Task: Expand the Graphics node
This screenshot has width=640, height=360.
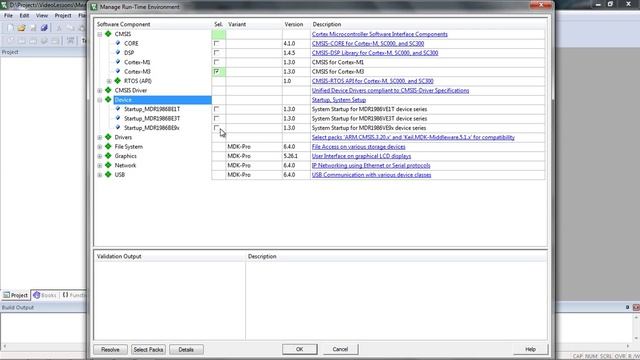Action: pos(100,156)
